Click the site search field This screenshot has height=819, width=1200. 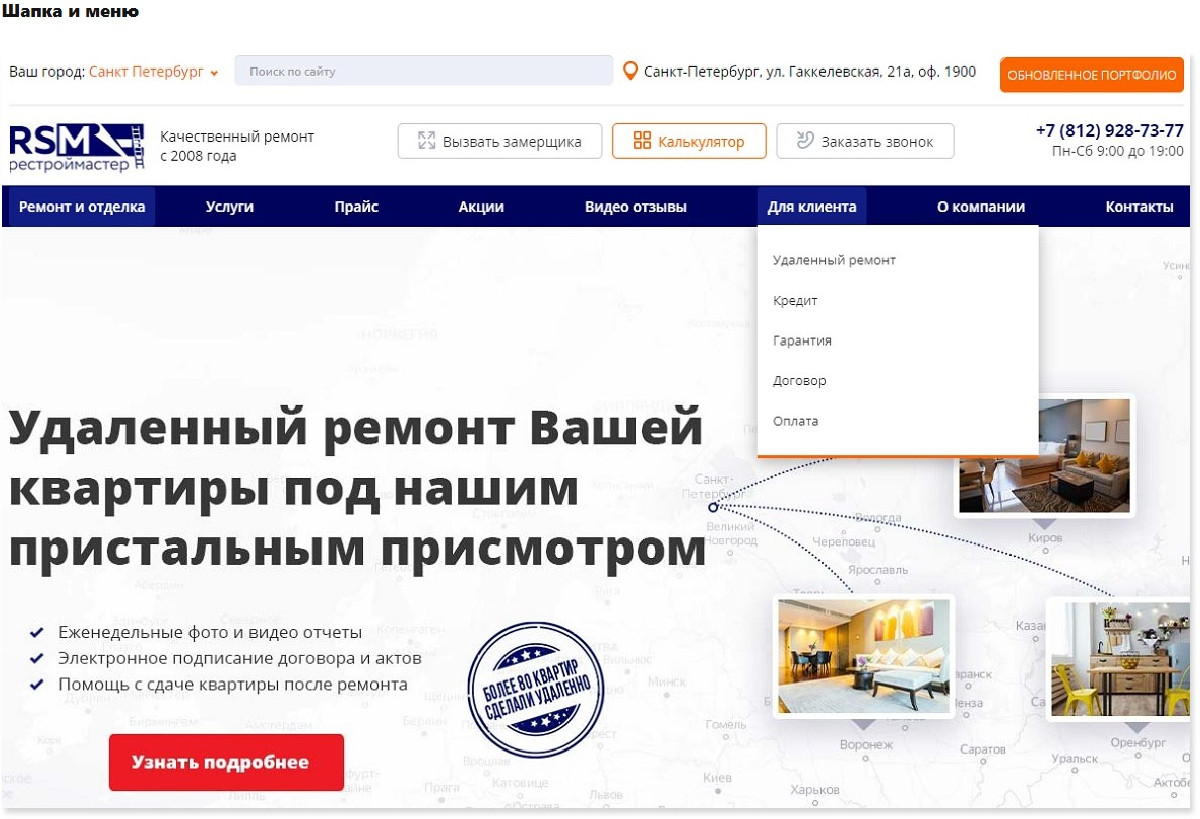(424, 71)
